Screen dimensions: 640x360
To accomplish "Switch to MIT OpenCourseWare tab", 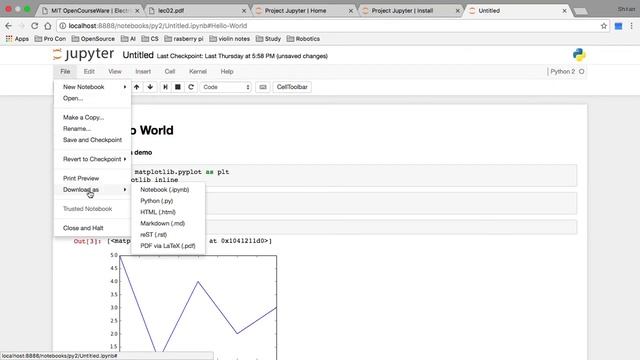I will (90, 11).
